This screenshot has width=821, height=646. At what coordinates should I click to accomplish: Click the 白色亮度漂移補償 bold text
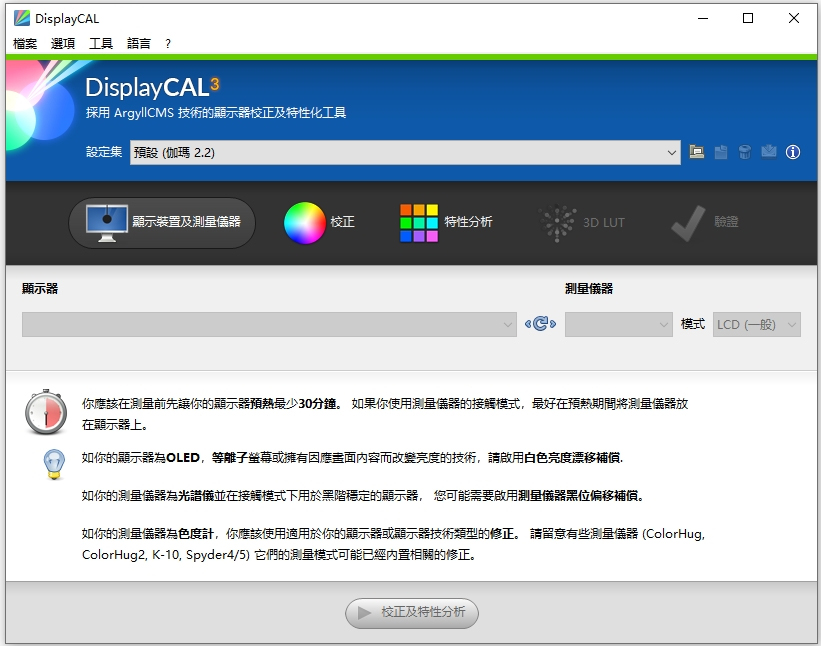(x=572, y=458)
